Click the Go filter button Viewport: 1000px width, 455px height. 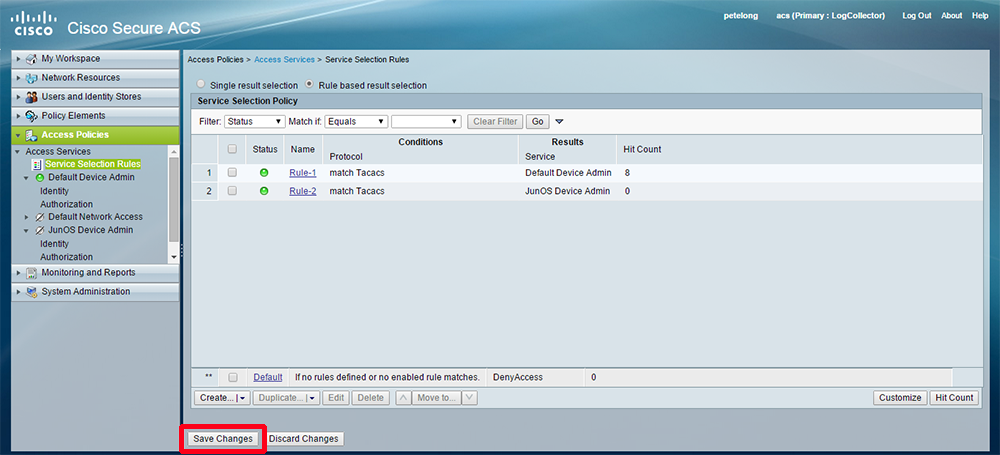click(x=538, y=121)
